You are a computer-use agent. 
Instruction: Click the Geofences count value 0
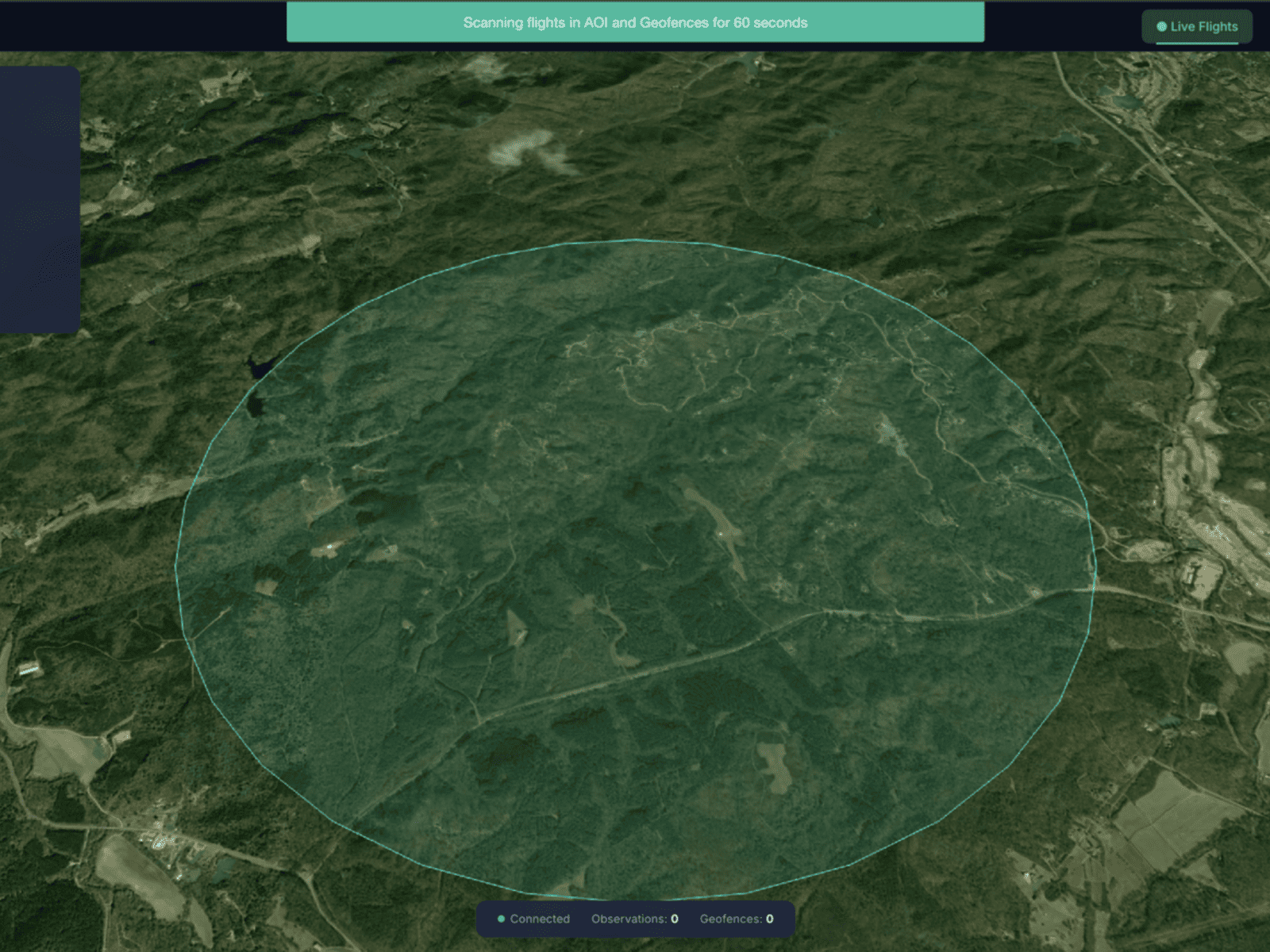point(769,919)
